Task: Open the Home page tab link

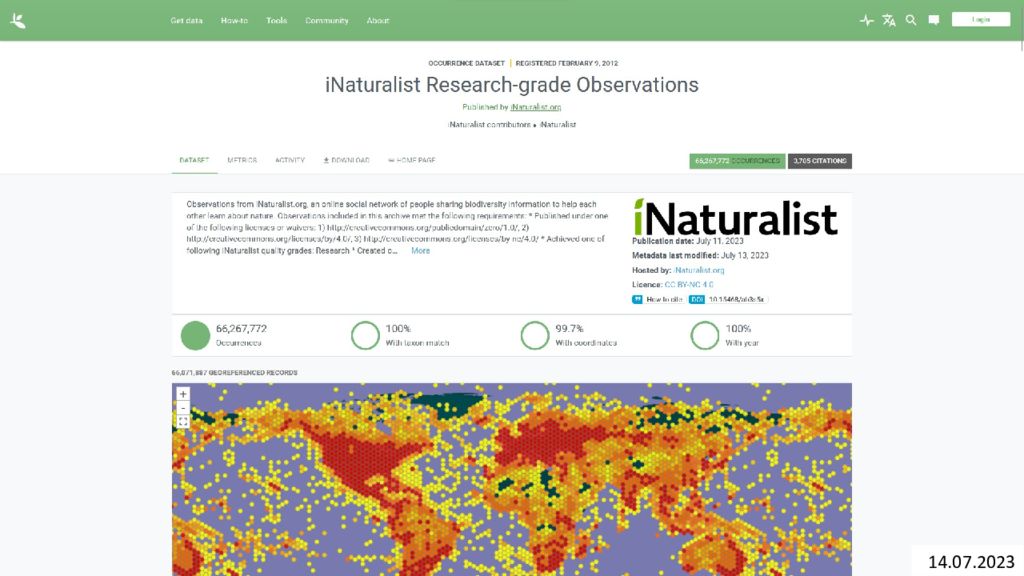Action: [x=411, y=161]
